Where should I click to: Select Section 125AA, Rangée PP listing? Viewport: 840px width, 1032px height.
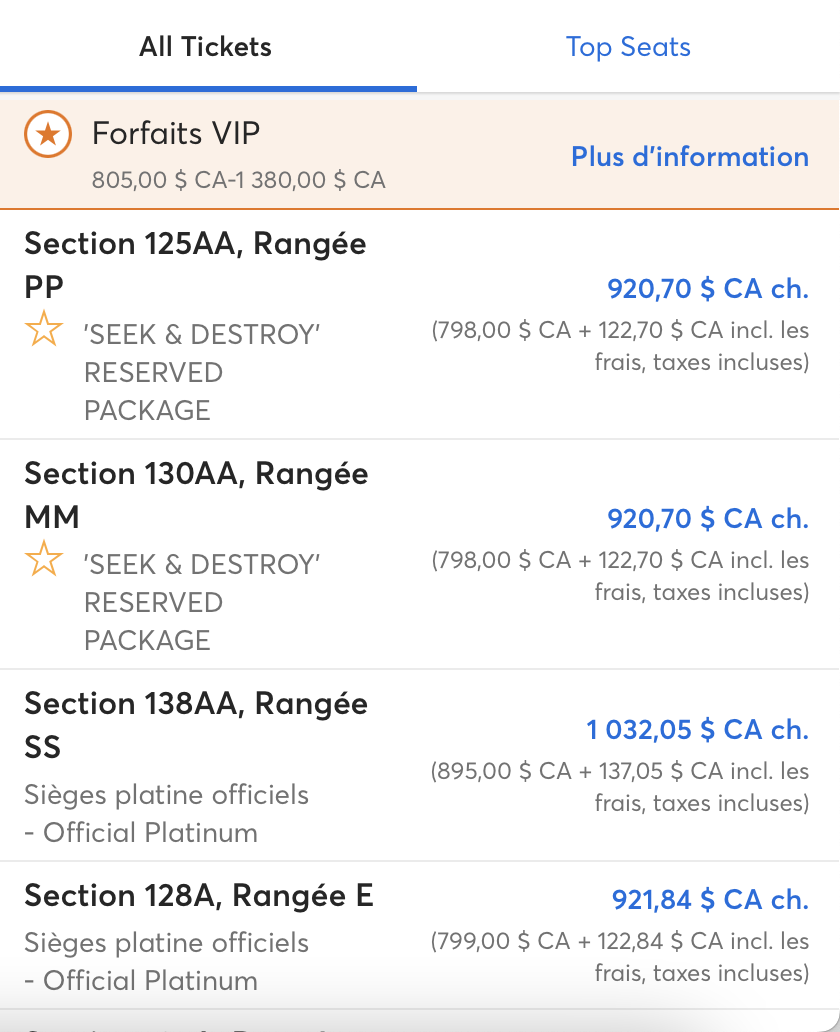point(419,324)
